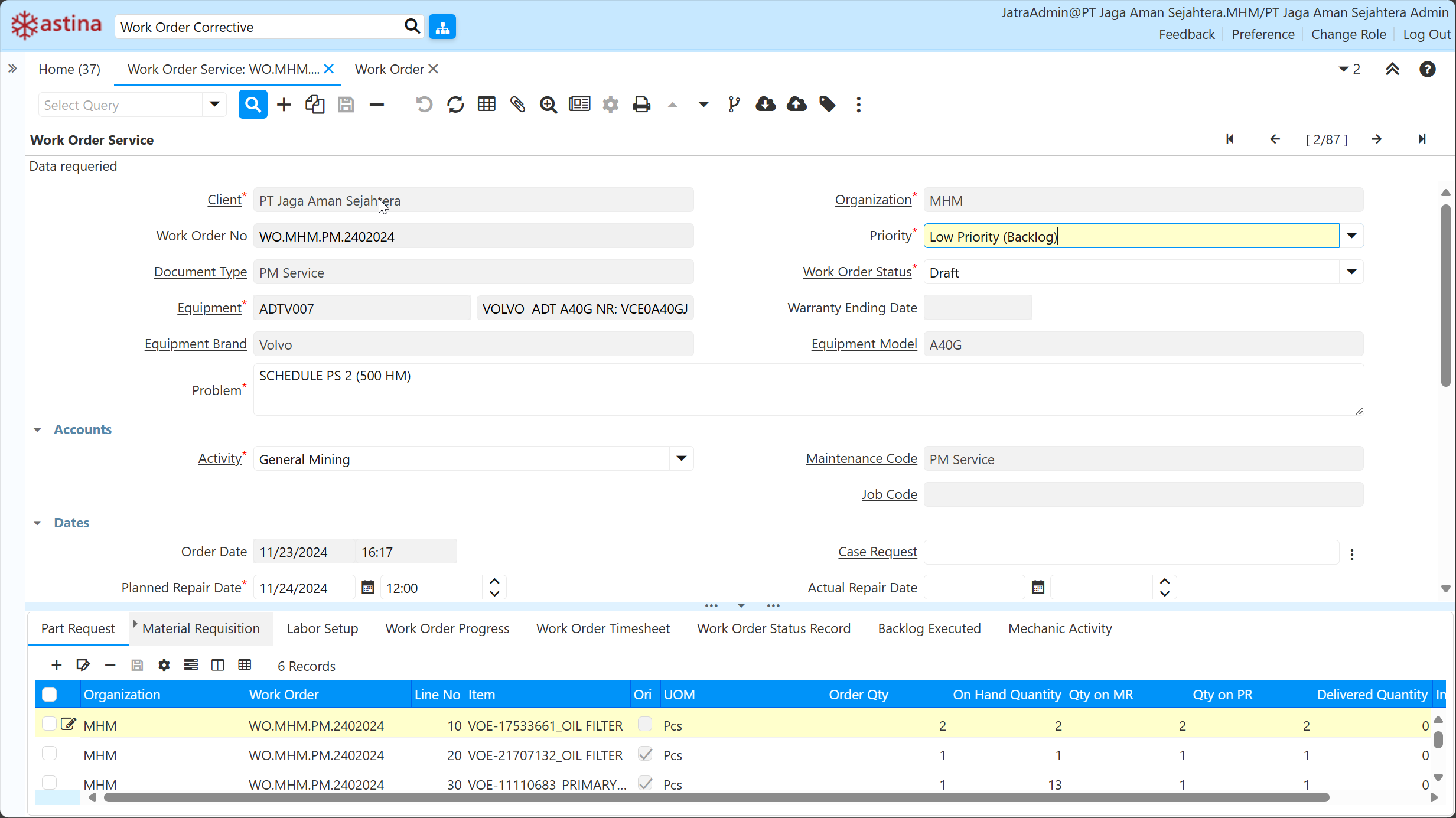Screen dimensions: 1456x818
Task: Expand the Activity dropdown arrow
Action: pos(681,459)
